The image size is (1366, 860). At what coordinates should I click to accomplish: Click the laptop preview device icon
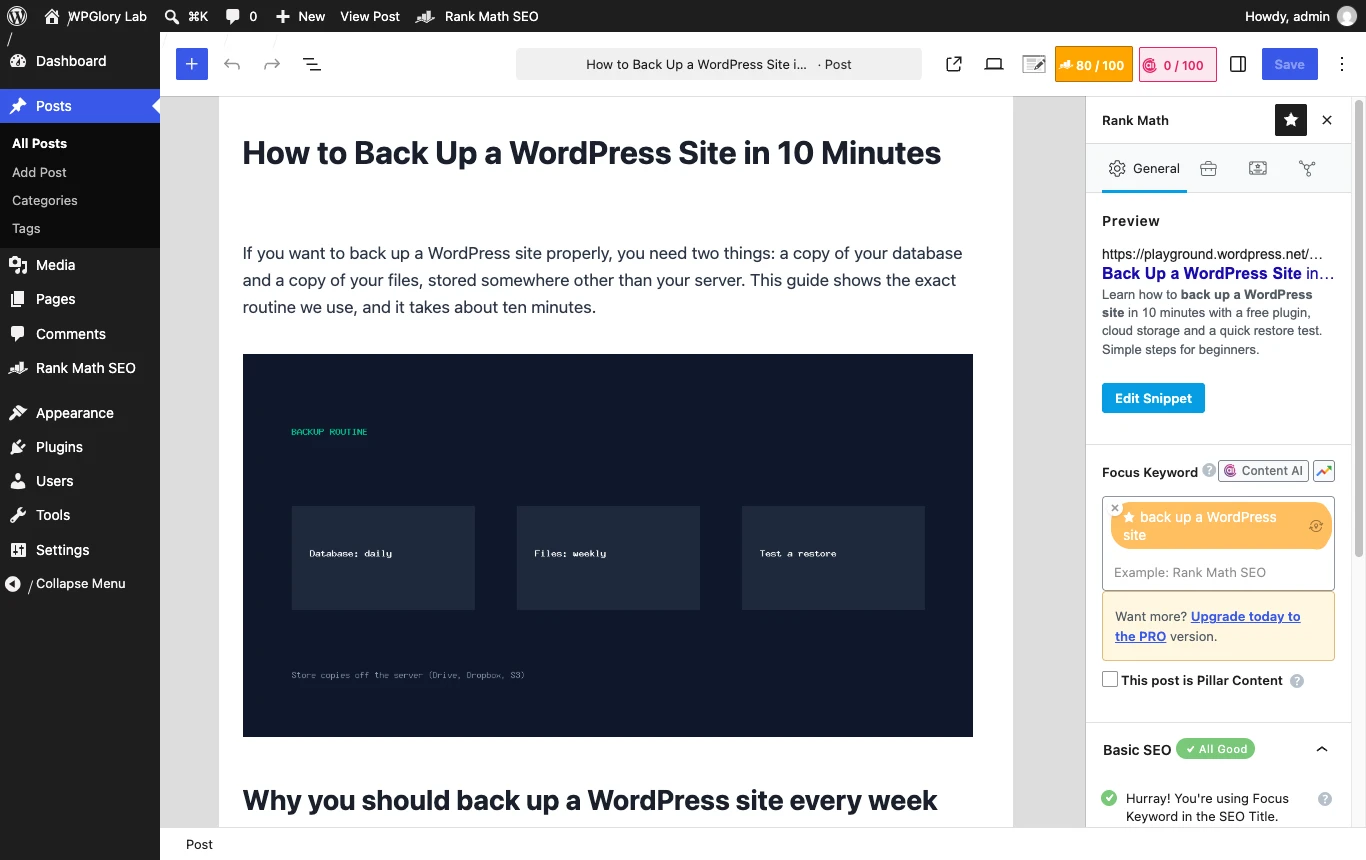(x=994, y=64)
